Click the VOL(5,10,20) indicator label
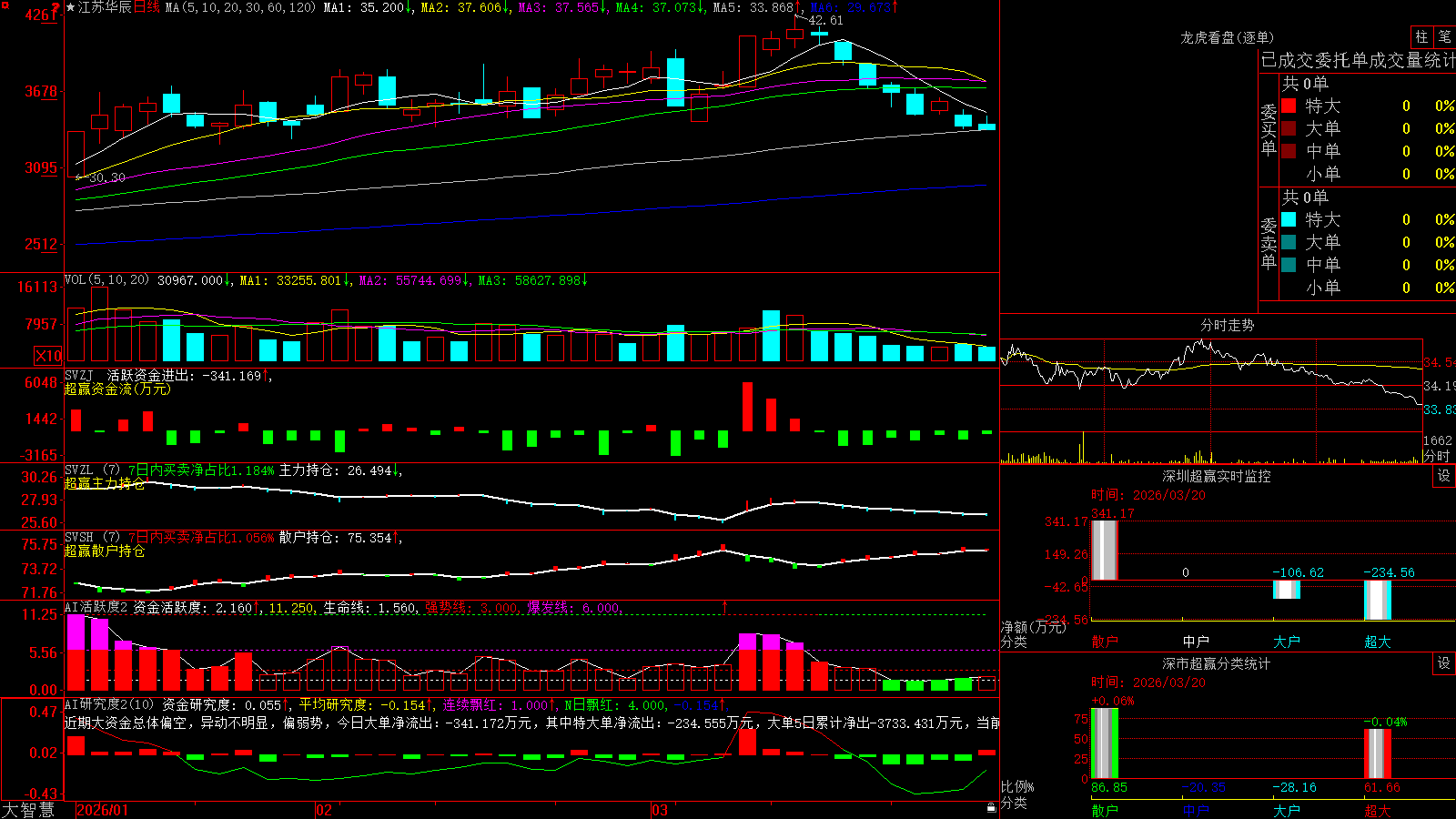Screen dimensions: 1456x819 point(106,280)
